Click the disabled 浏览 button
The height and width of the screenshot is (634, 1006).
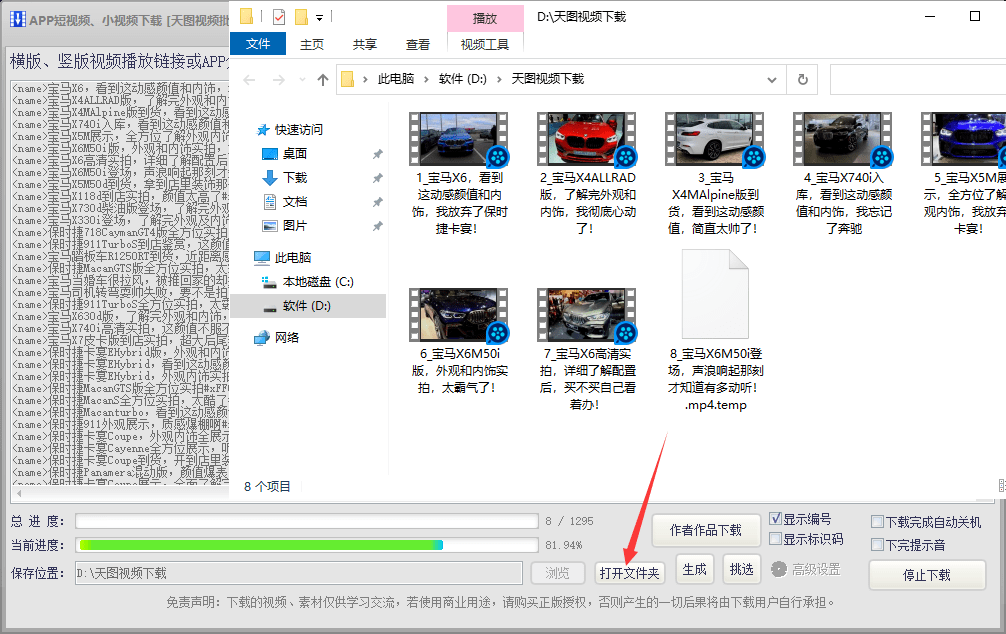(558, 573)
